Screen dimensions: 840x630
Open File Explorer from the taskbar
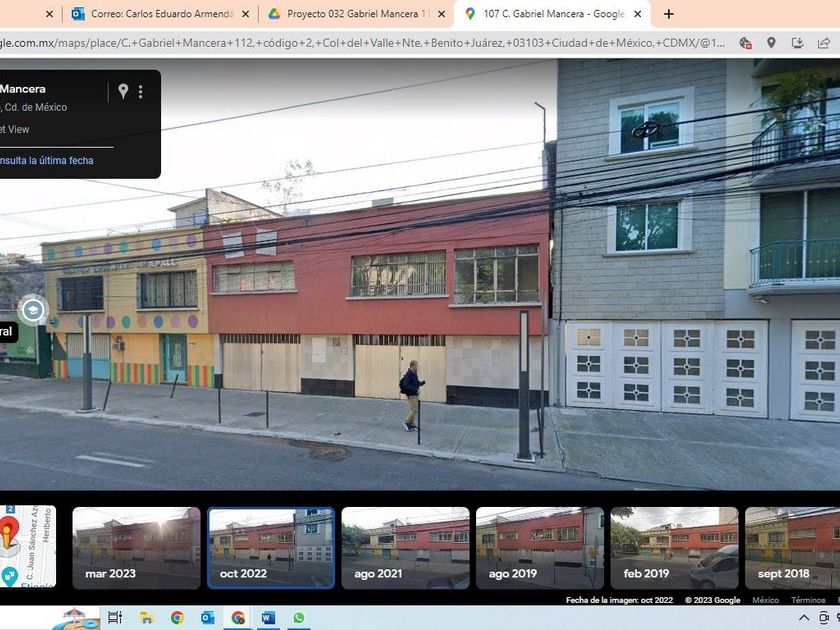146,618
